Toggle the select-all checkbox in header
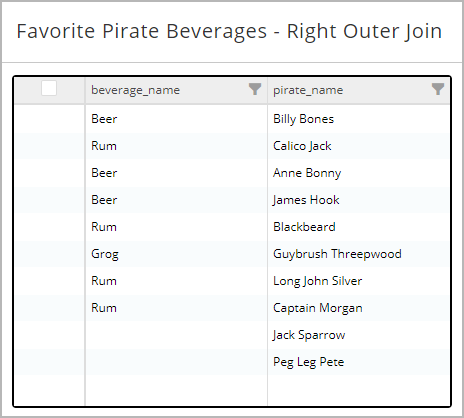The height and width of the screenshot is (418, 464). pos(49,88)
